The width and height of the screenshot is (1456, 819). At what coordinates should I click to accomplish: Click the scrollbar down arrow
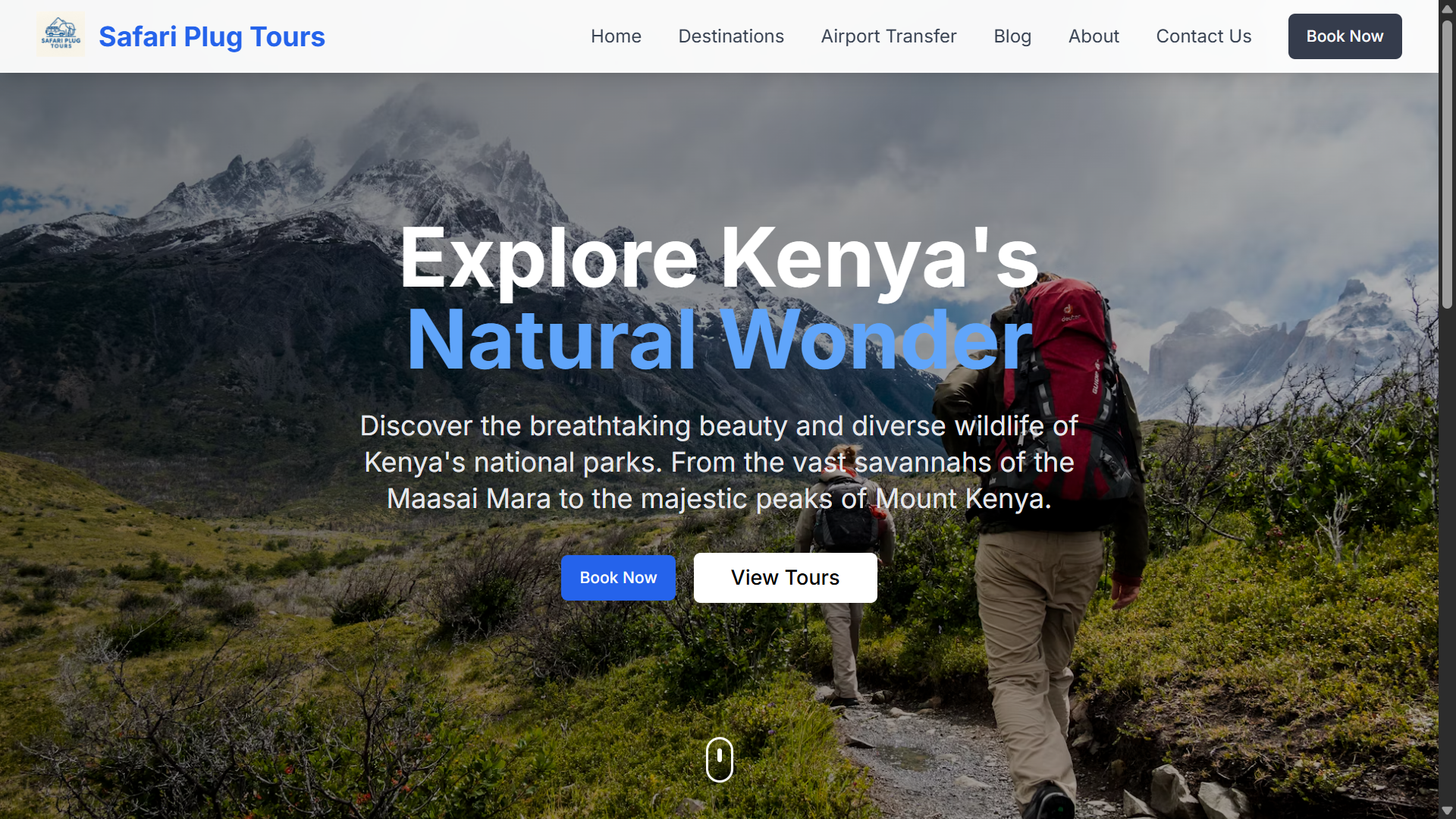[x=1447, y=811]
